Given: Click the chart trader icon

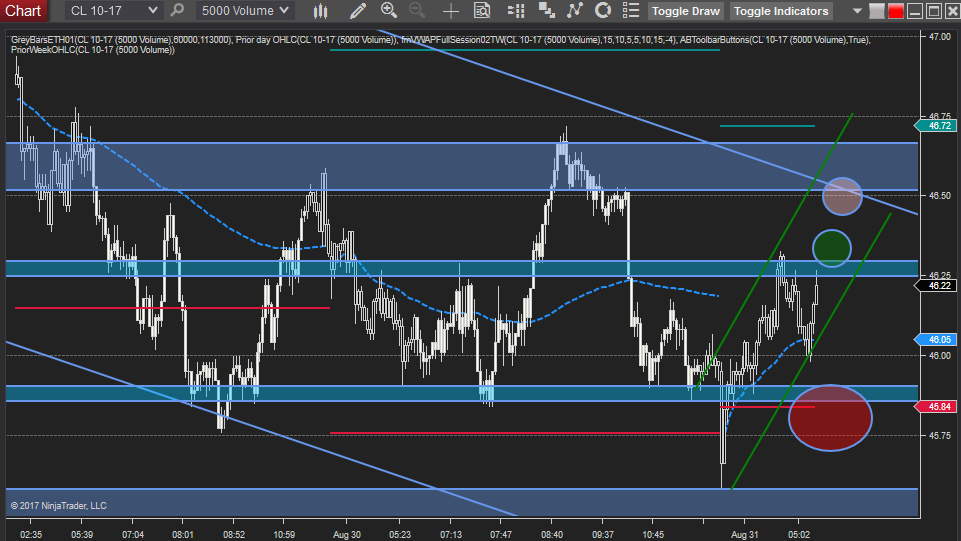Looking at the screenshot, I should [516, 10].
